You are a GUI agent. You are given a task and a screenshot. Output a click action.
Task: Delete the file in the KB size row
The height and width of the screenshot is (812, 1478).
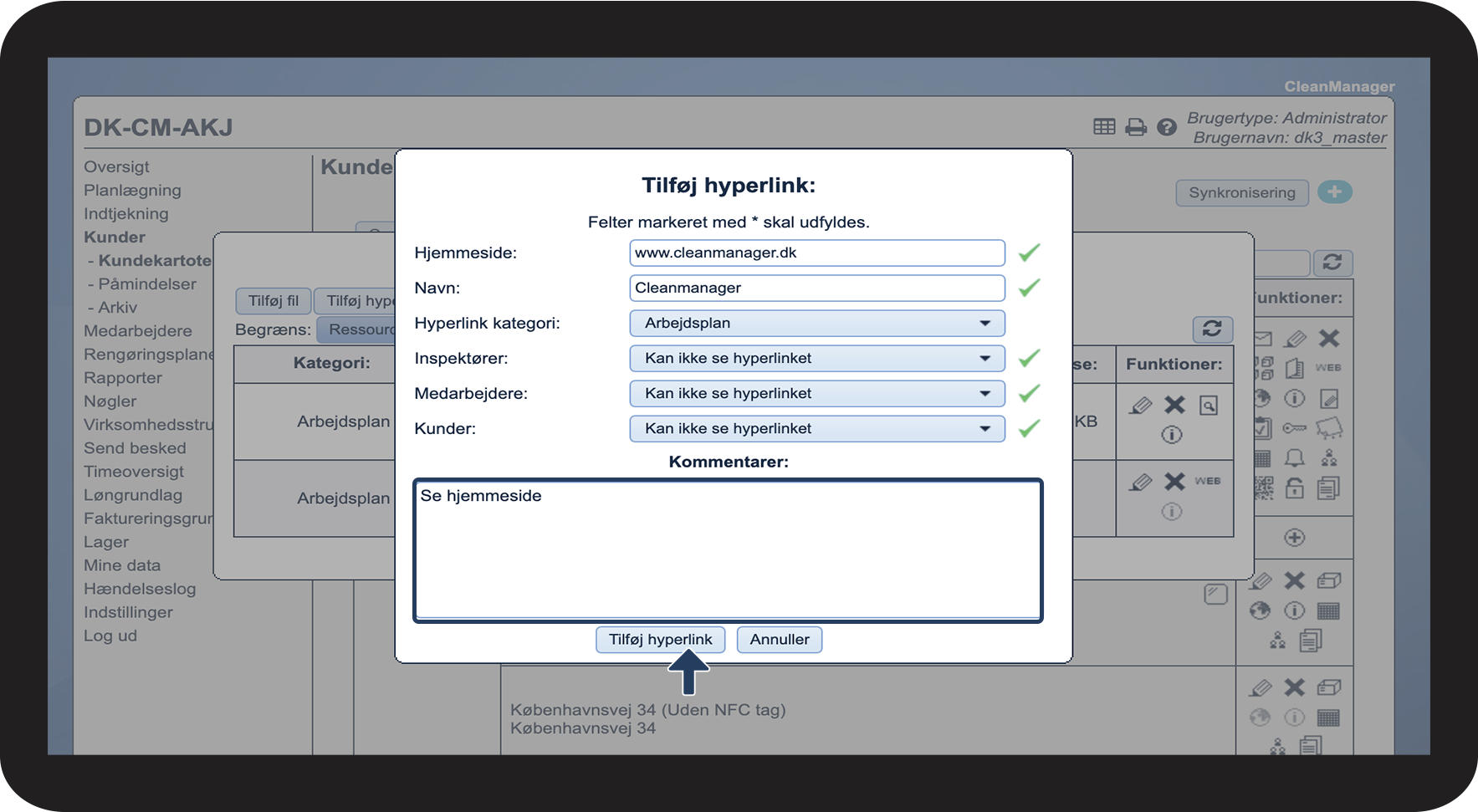coord(1175,405)
